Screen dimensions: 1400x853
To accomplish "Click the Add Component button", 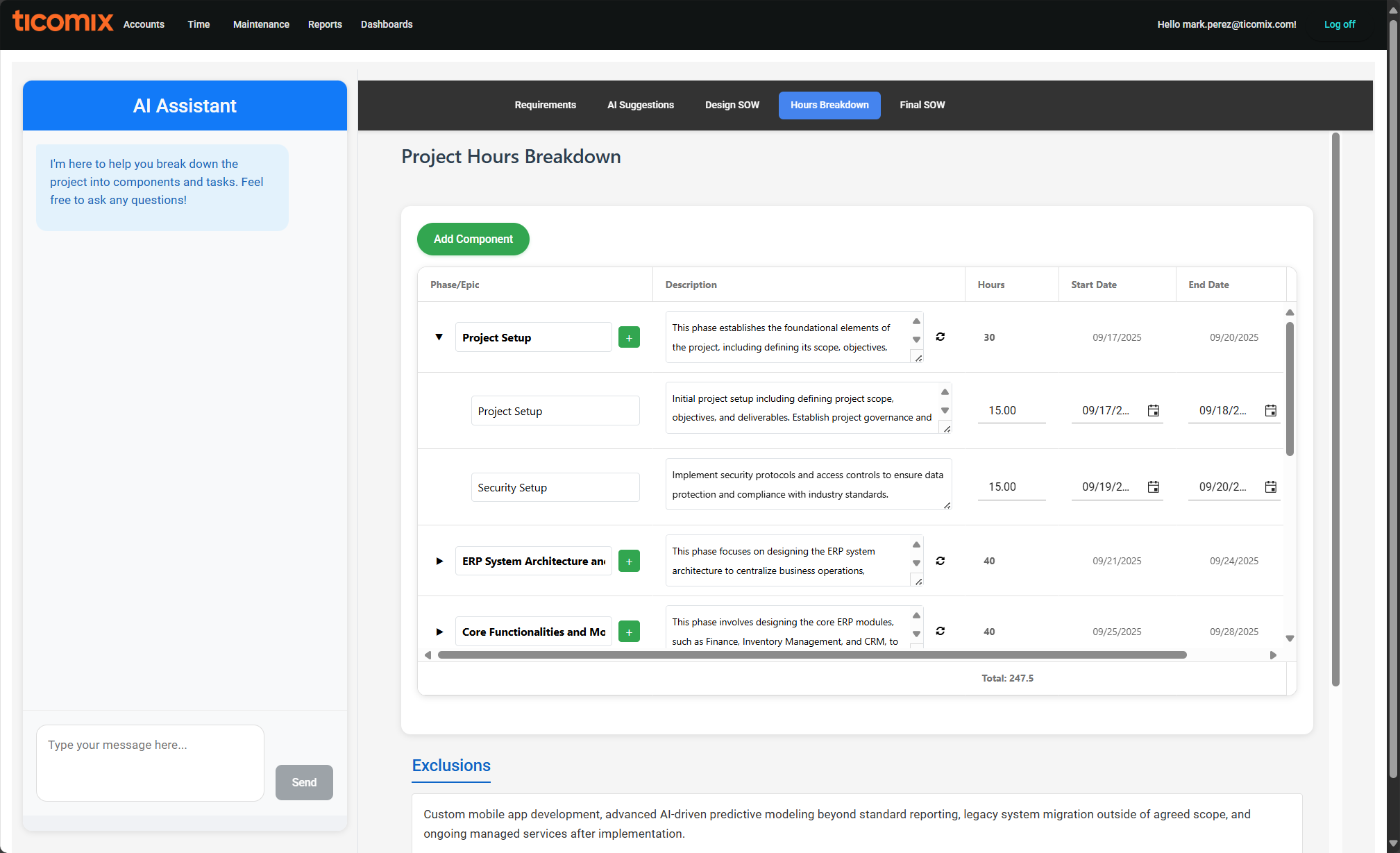I will click(473, 239).
